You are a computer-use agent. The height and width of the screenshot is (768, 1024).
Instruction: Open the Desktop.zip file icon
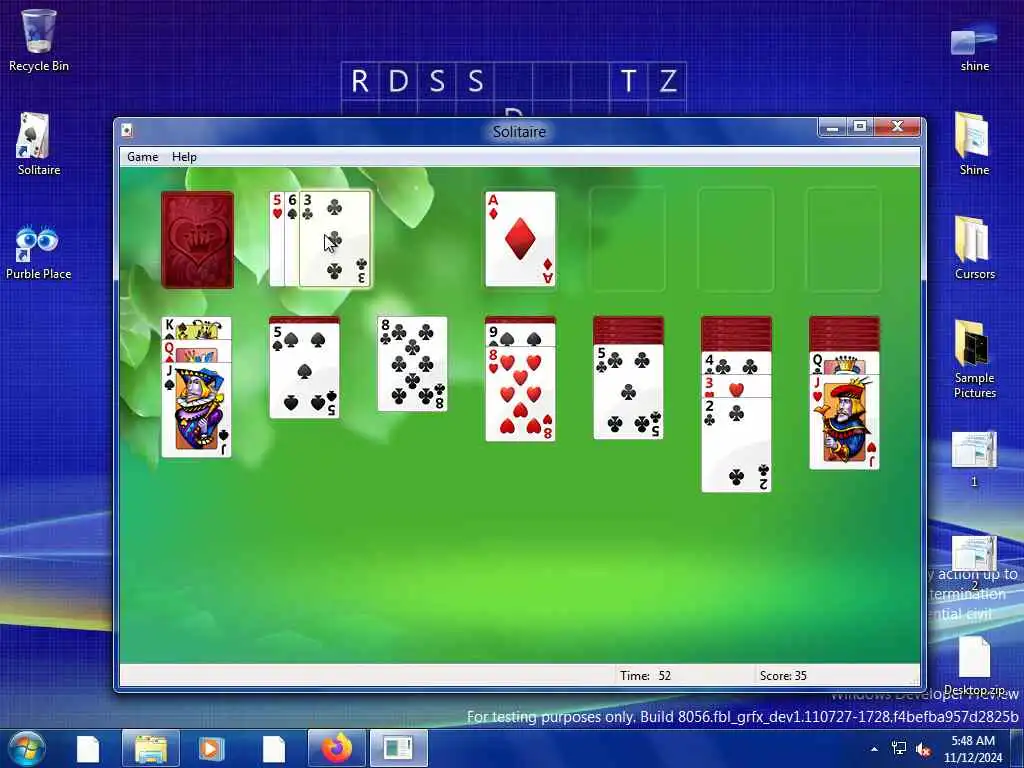[974, 665]
